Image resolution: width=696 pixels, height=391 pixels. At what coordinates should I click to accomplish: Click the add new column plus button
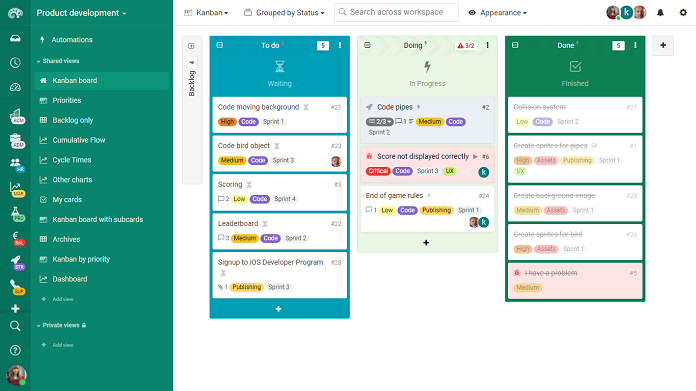pyautogui.click(x=663, y=45)
